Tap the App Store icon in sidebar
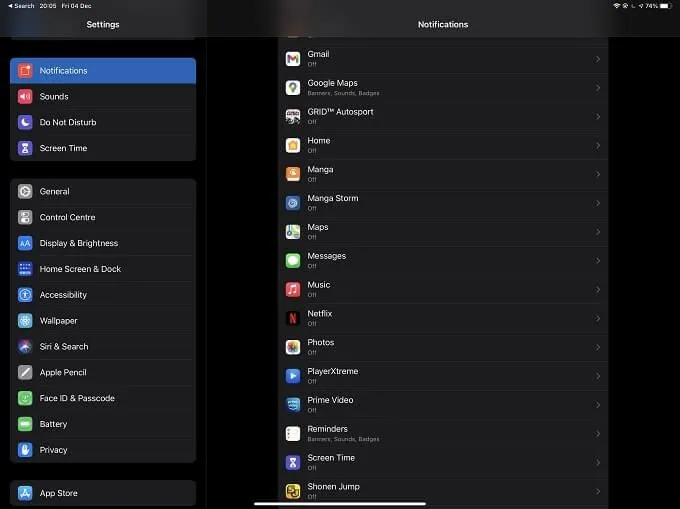680x509 pixels. tap(25, 493)
